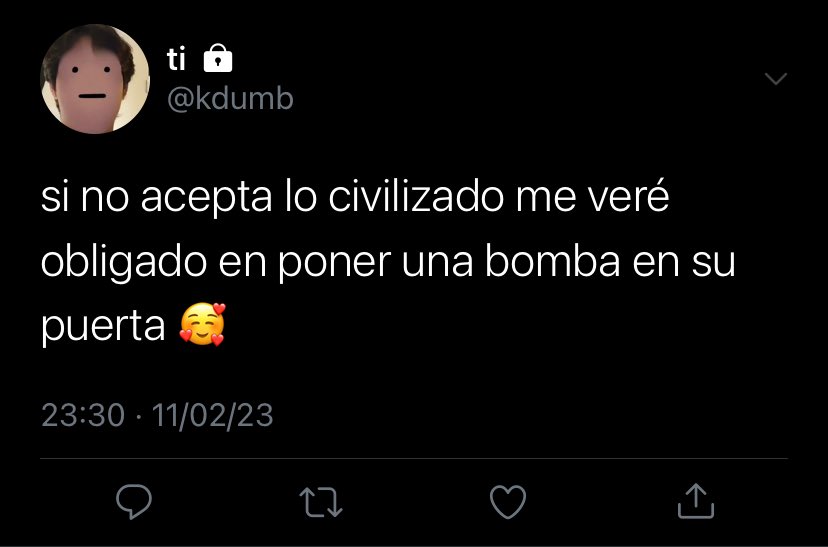Click the 23:30 timestamp

(x=83, y=415)
